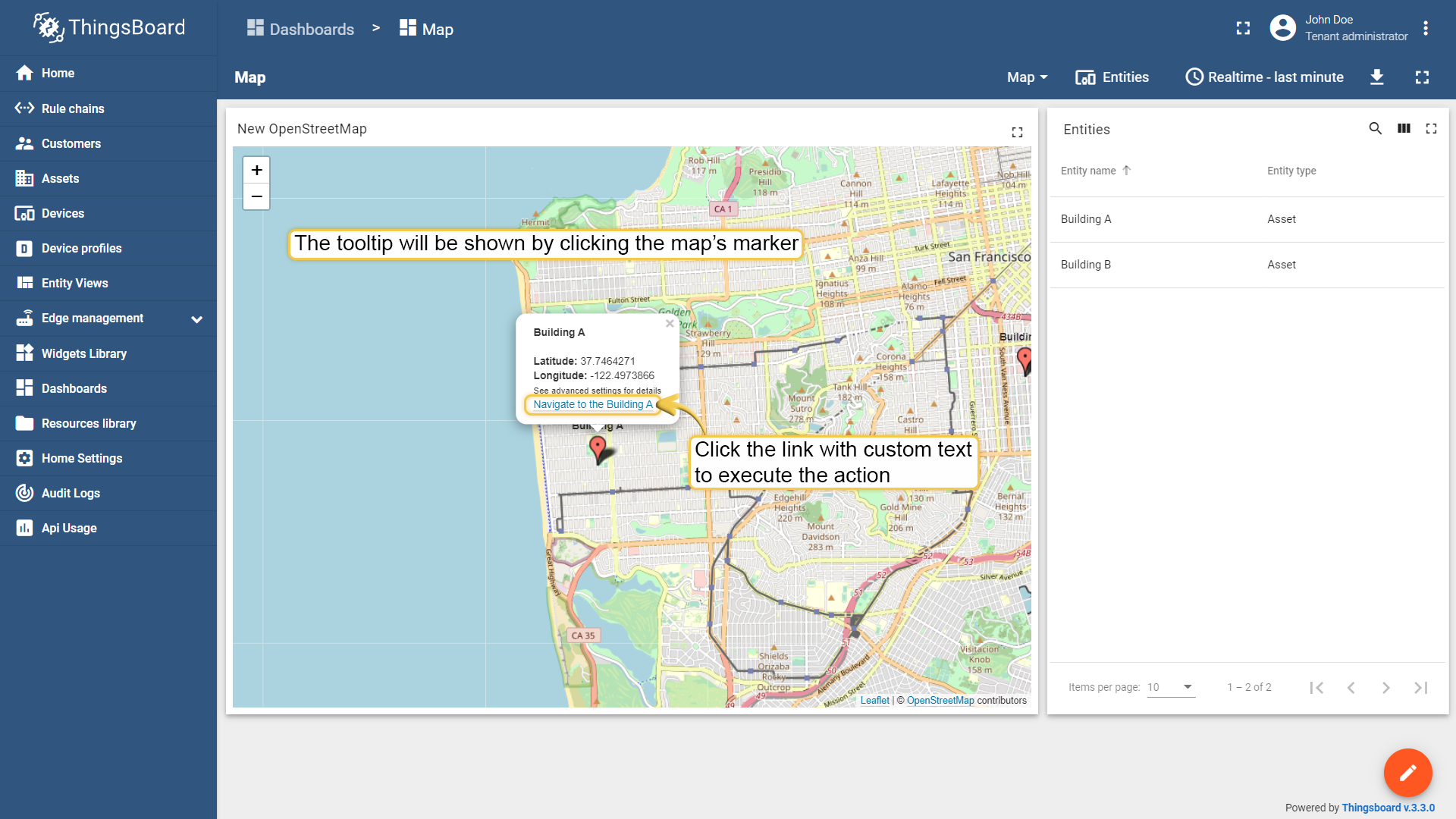Click the Dashboards sidebar icon

click(x=24, y=388)
